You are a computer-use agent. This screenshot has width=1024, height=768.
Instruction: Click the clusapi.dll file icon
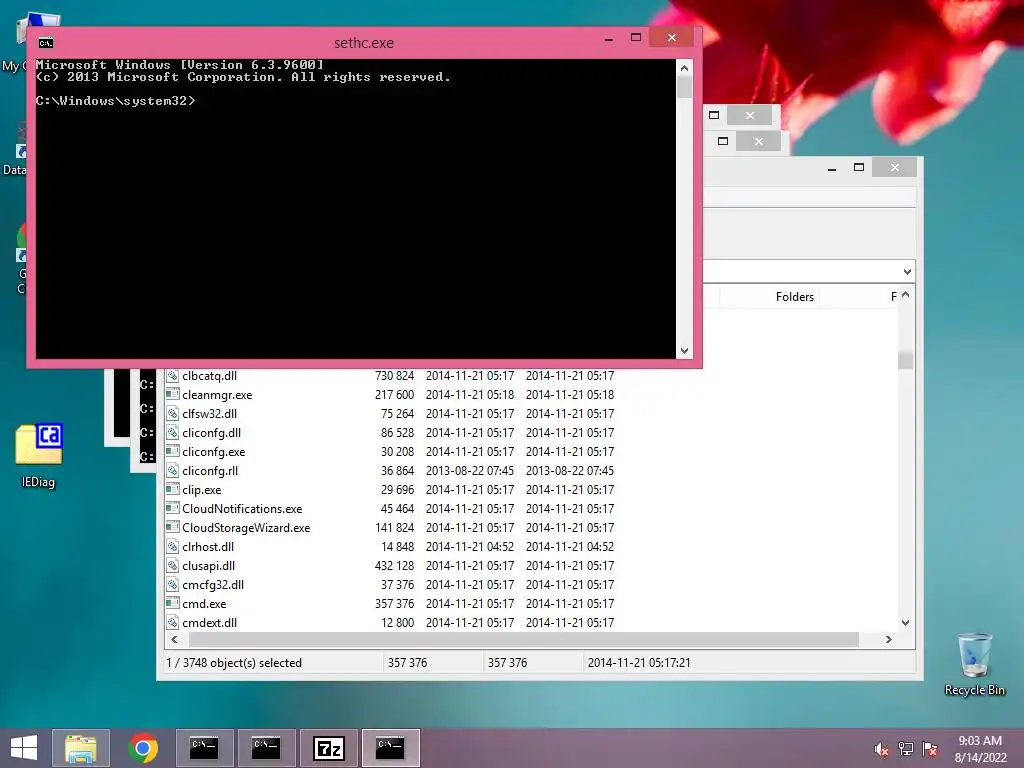[x=172, y=565]
